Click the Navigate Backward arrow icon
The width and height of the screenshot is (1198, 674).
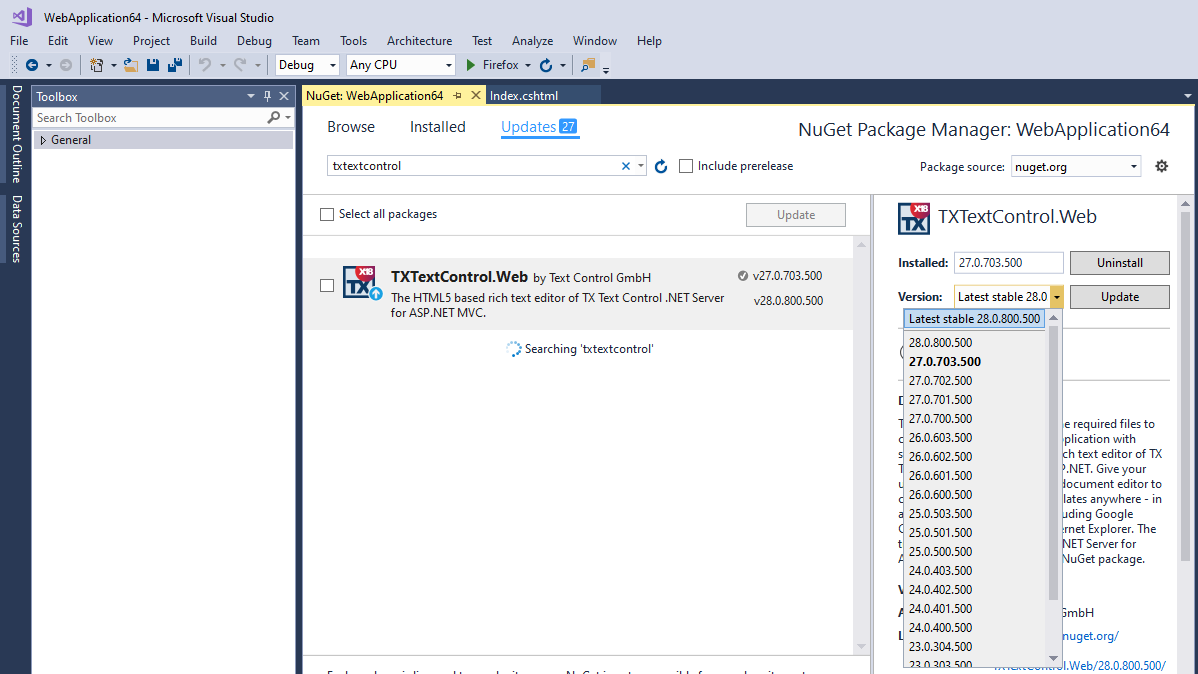point(32,65)
